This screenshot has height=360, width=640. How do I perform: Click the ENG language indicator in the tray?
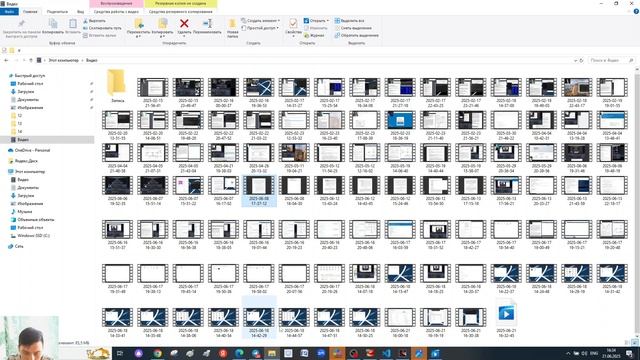[594, 353]
